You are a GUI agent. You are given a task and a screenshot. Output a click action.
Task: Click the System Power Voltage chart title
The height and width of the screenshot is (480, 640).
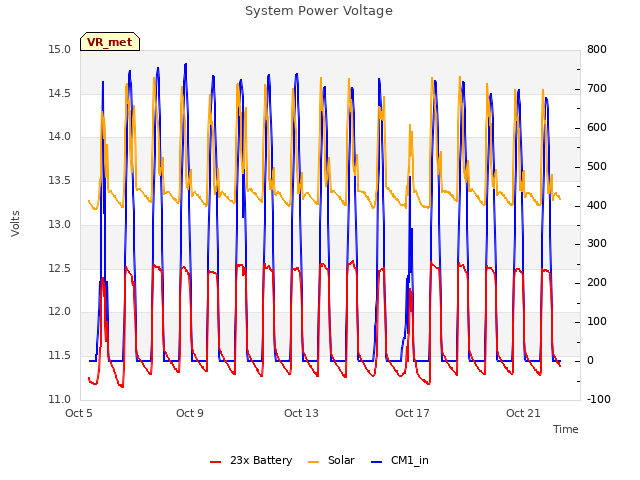coord(319,11)
